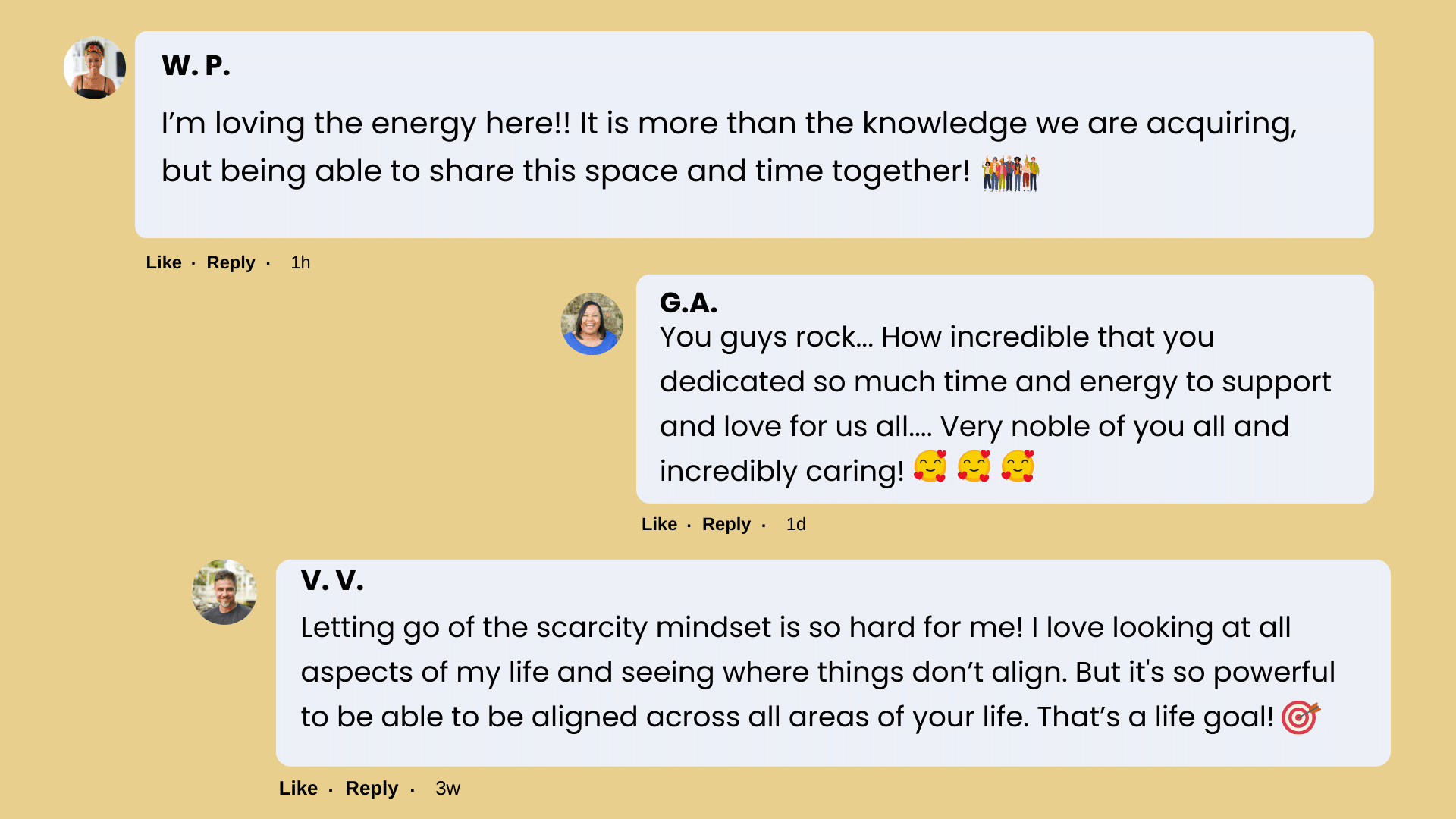
Task: Click the 1h timestamp on W. P.'s comment
Action: pos(300,262)
